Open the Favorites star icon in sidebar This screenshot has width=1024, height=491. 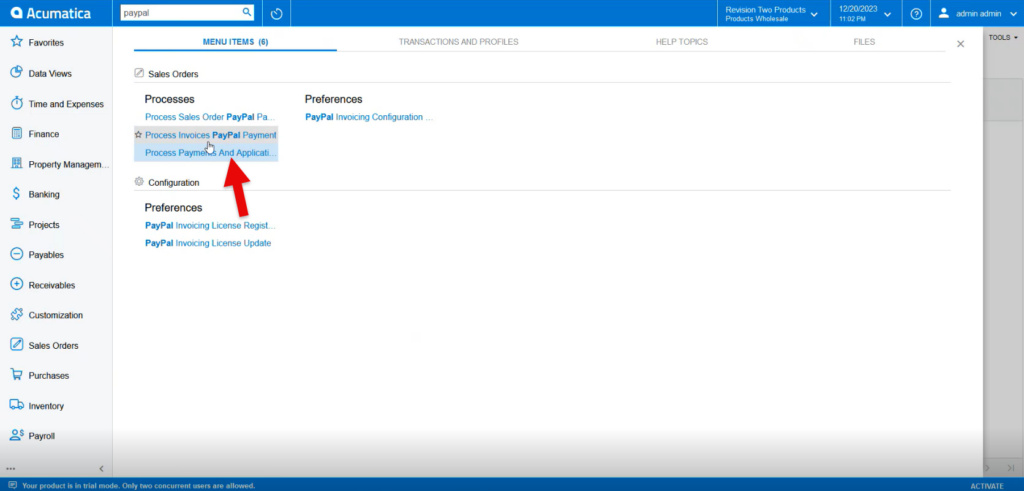pos(17,42)
